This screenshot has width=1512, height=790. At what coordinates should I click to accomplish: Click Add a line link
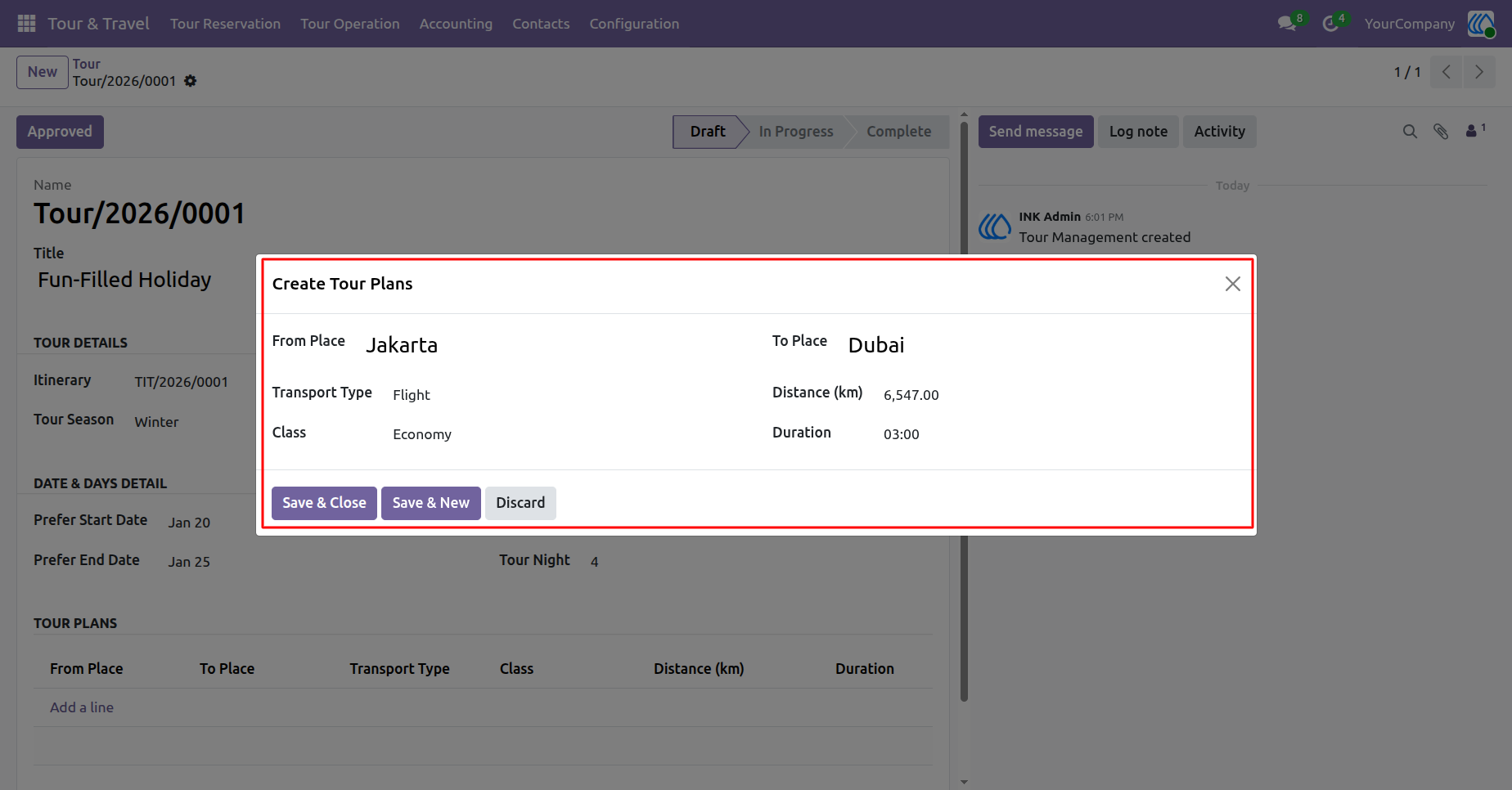pos(82,707)
